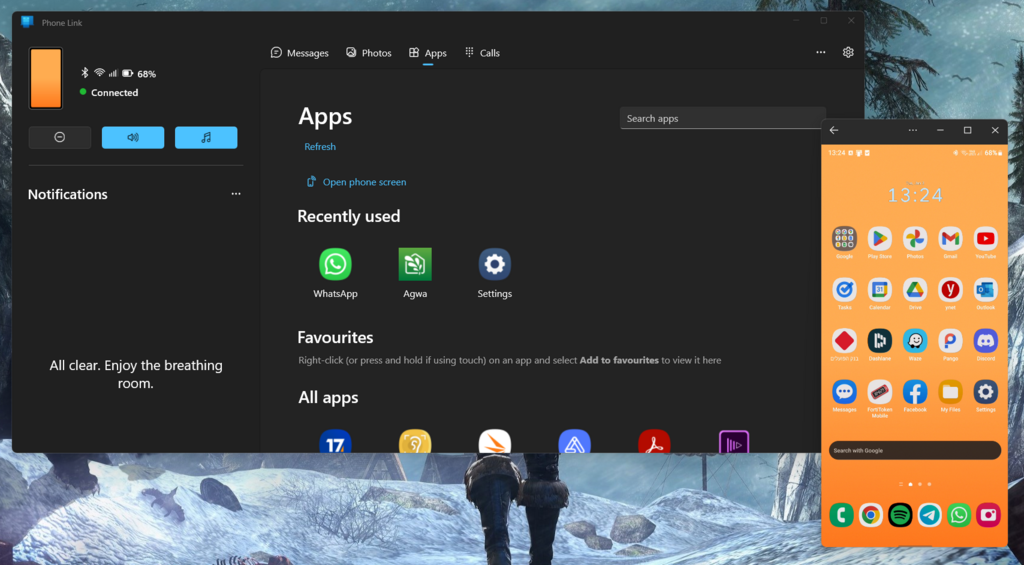The image size is (1024, 565).
Task: Click the phone thumbnail in Phone Link sidebar
Action: pos(46,78)
